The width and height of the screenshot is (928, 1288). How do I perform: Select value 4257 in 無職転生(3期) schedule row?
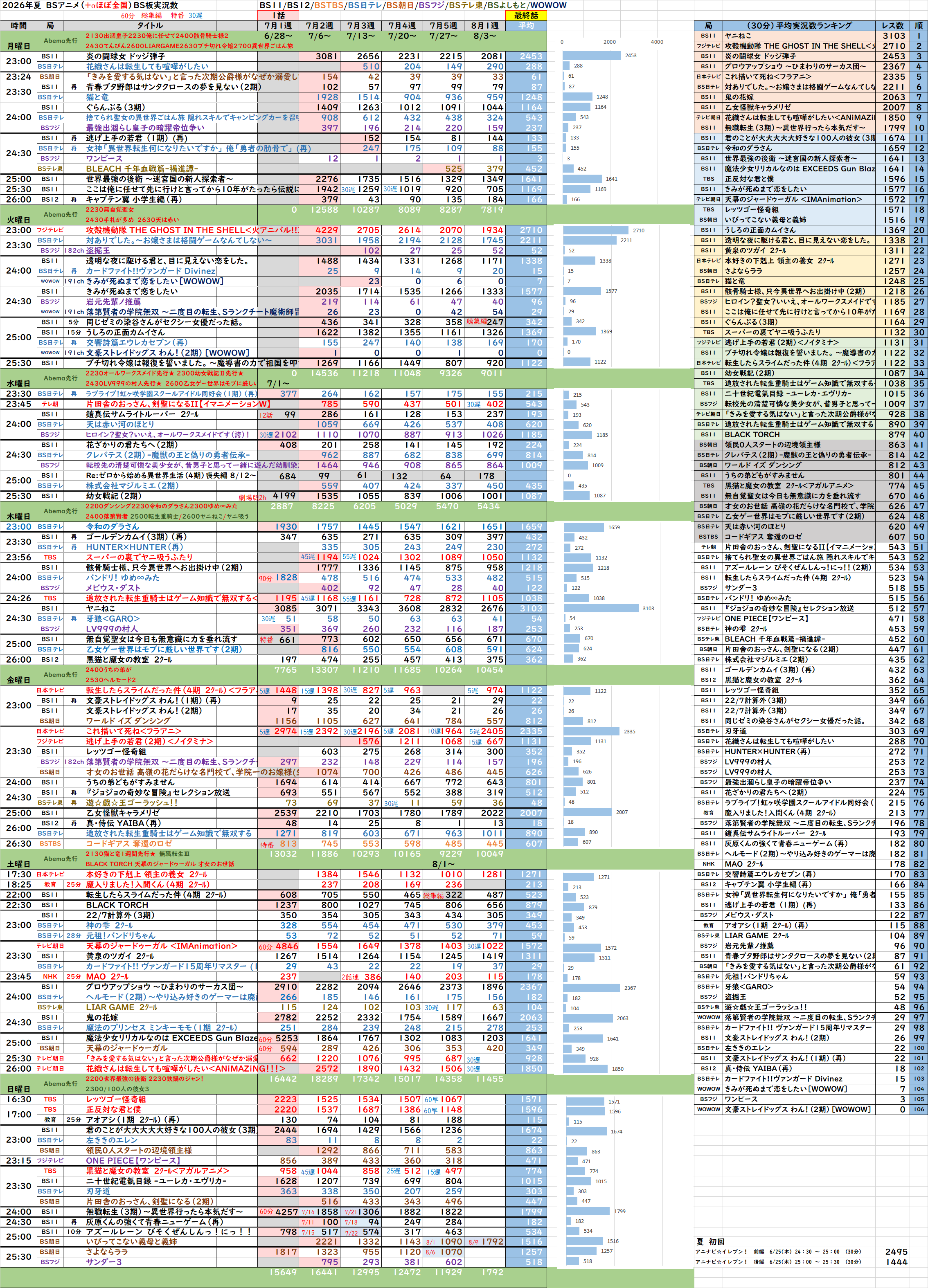[x=286, y=1212]
